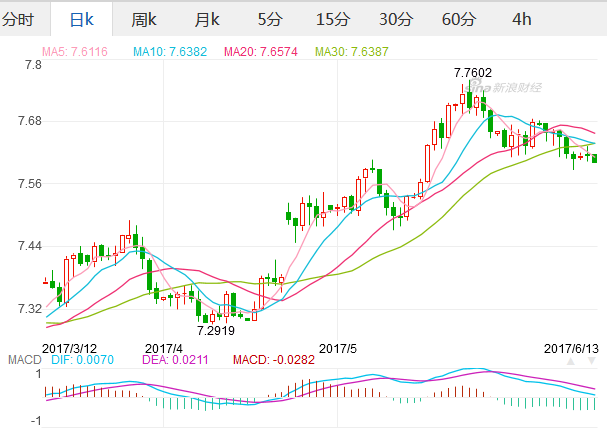The width and height of the screenshot is (607, 433).
Task: Click the 7.56 price axis label
Action: click(30, 184)
